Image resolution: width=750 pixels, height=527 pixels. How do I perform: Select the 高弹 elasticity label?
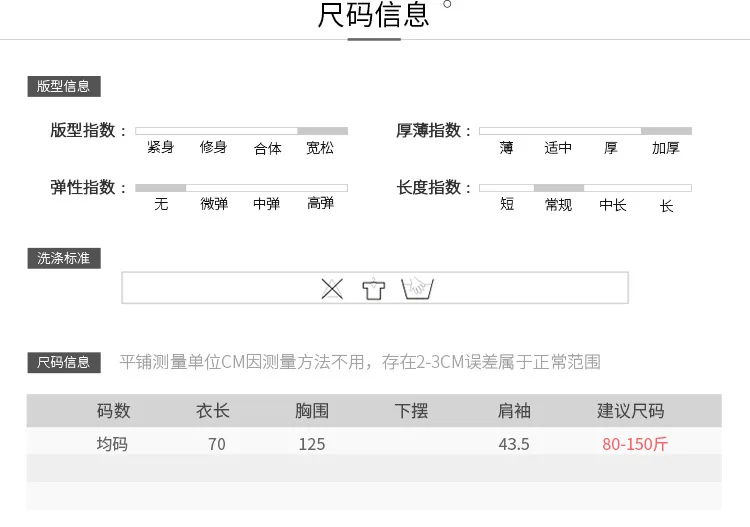[x=320, y=203]
